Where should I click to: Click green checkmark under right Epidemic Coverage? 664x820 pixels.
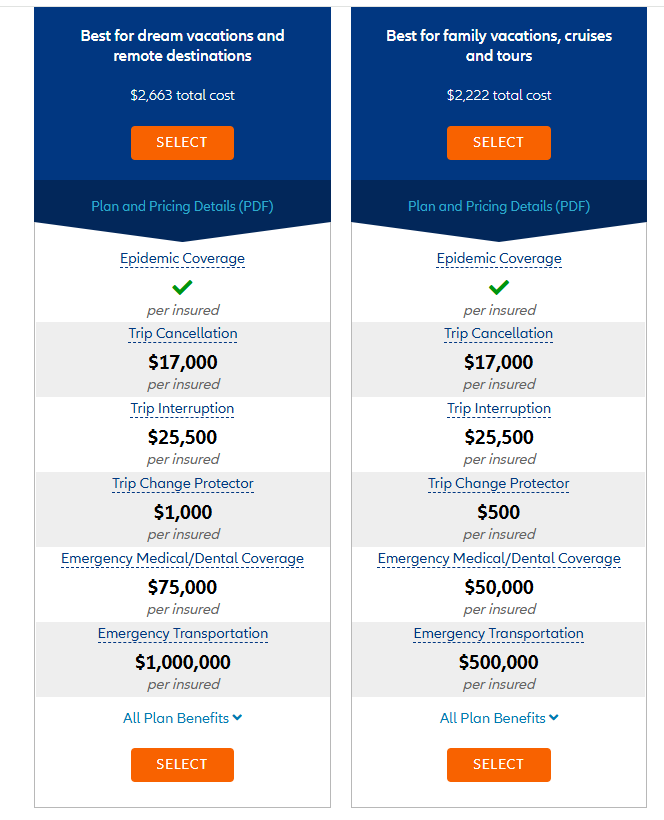[499, 287]
